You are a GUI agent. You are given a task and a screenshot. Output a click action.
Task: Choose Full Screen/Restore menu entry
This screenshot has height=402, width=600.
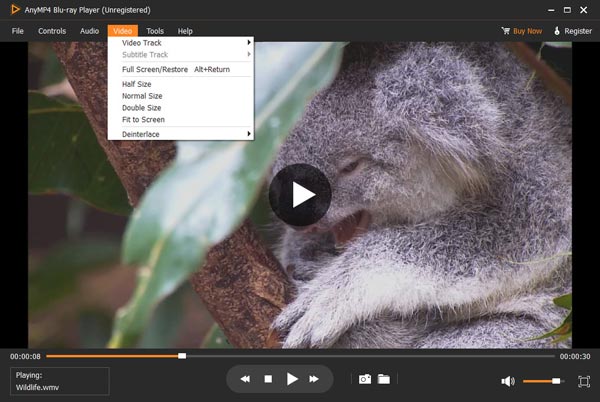181,70
